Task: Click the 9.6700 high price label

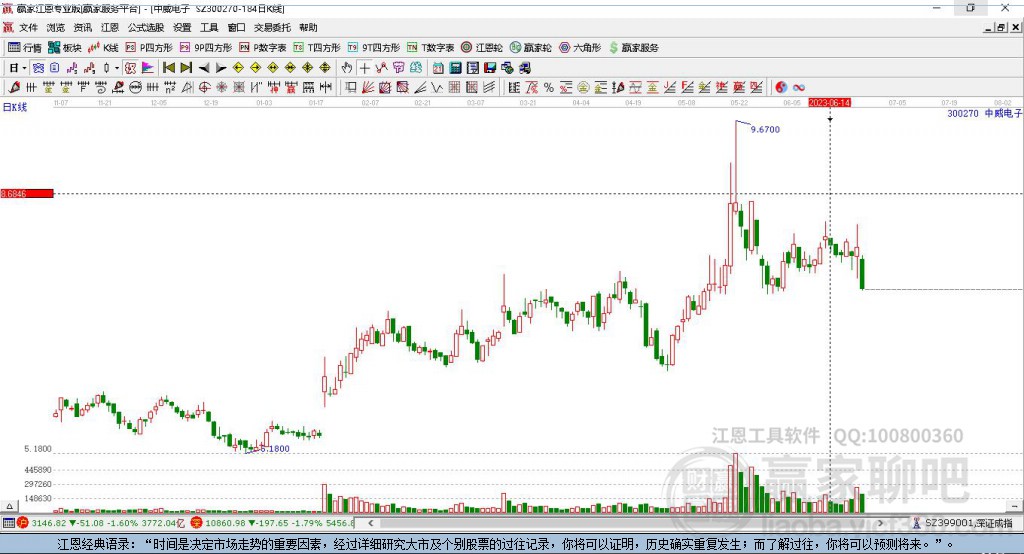Action: 765,129
